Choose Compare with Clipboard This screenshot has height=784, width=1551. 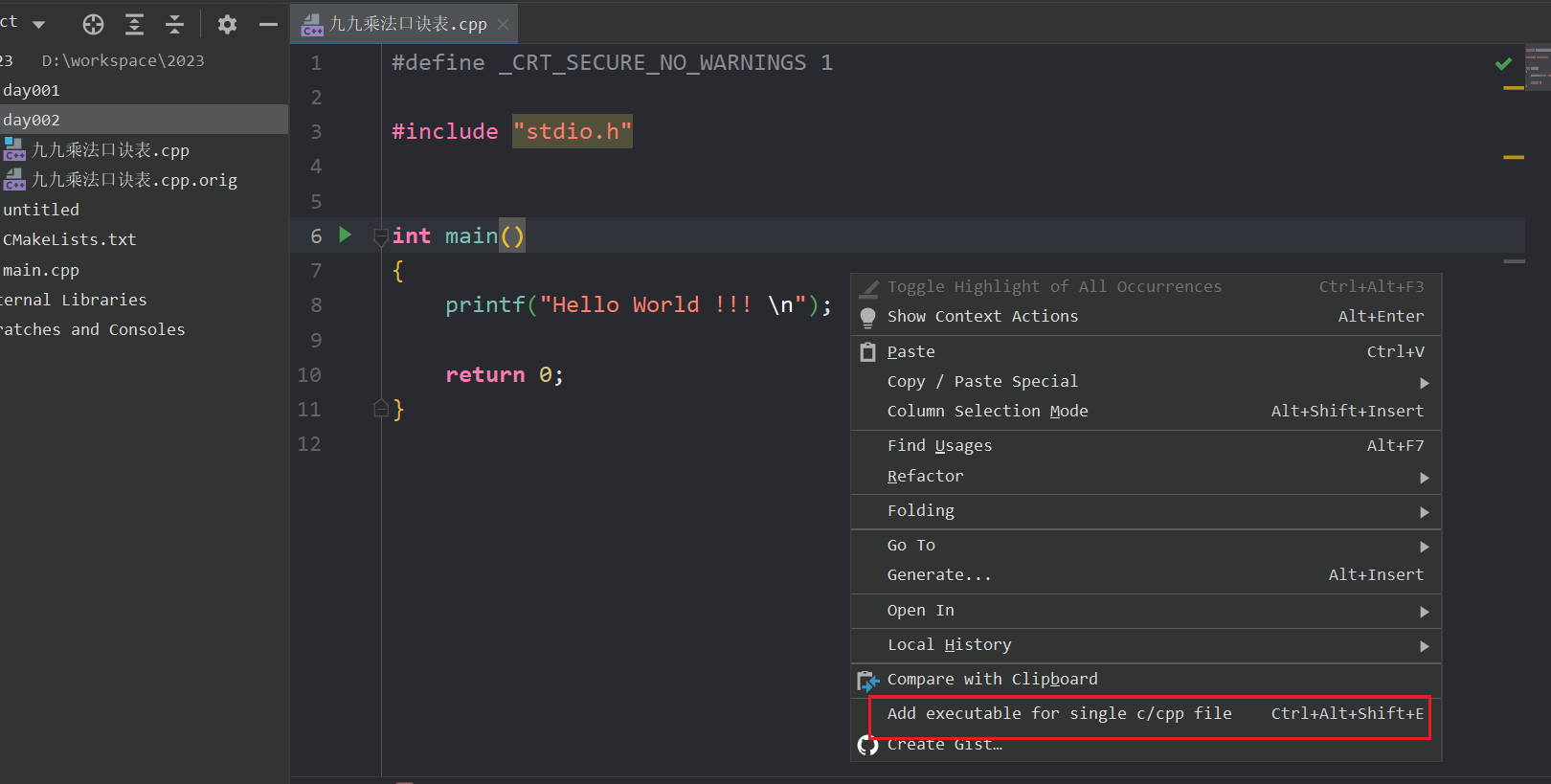click(x=1146, y=679)
